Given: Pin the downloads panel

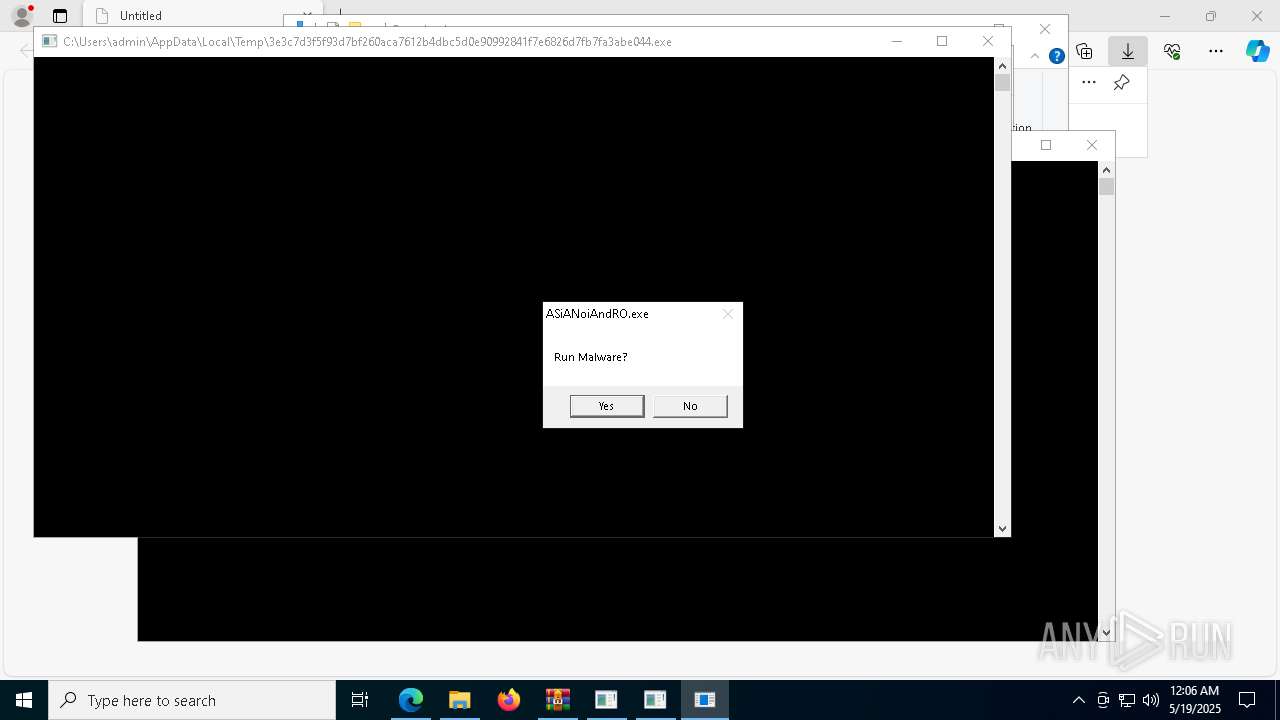Looking at the screenshot, I should 1122,83.
